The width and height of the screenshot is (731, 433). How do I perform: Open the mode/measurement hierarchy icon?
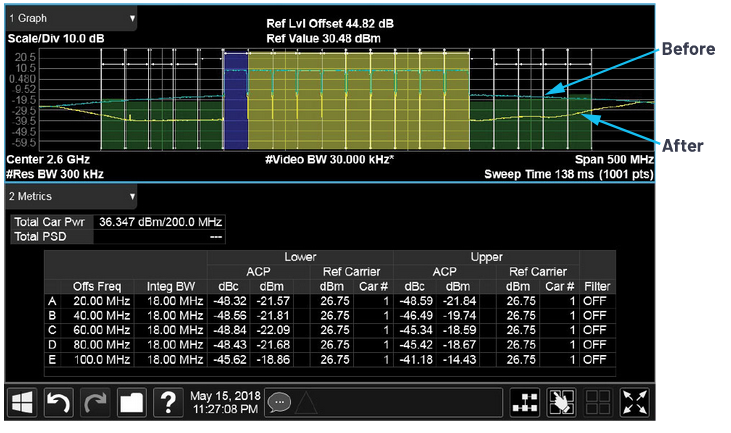coord(525,402)
